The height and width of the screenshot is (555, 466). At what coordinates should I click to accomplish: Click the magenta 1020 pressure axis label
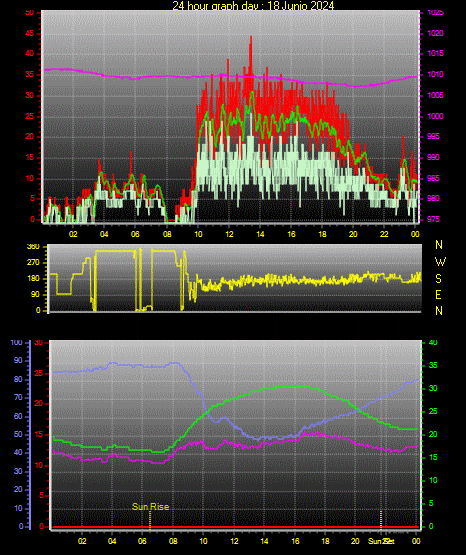(x=435, y=33)
